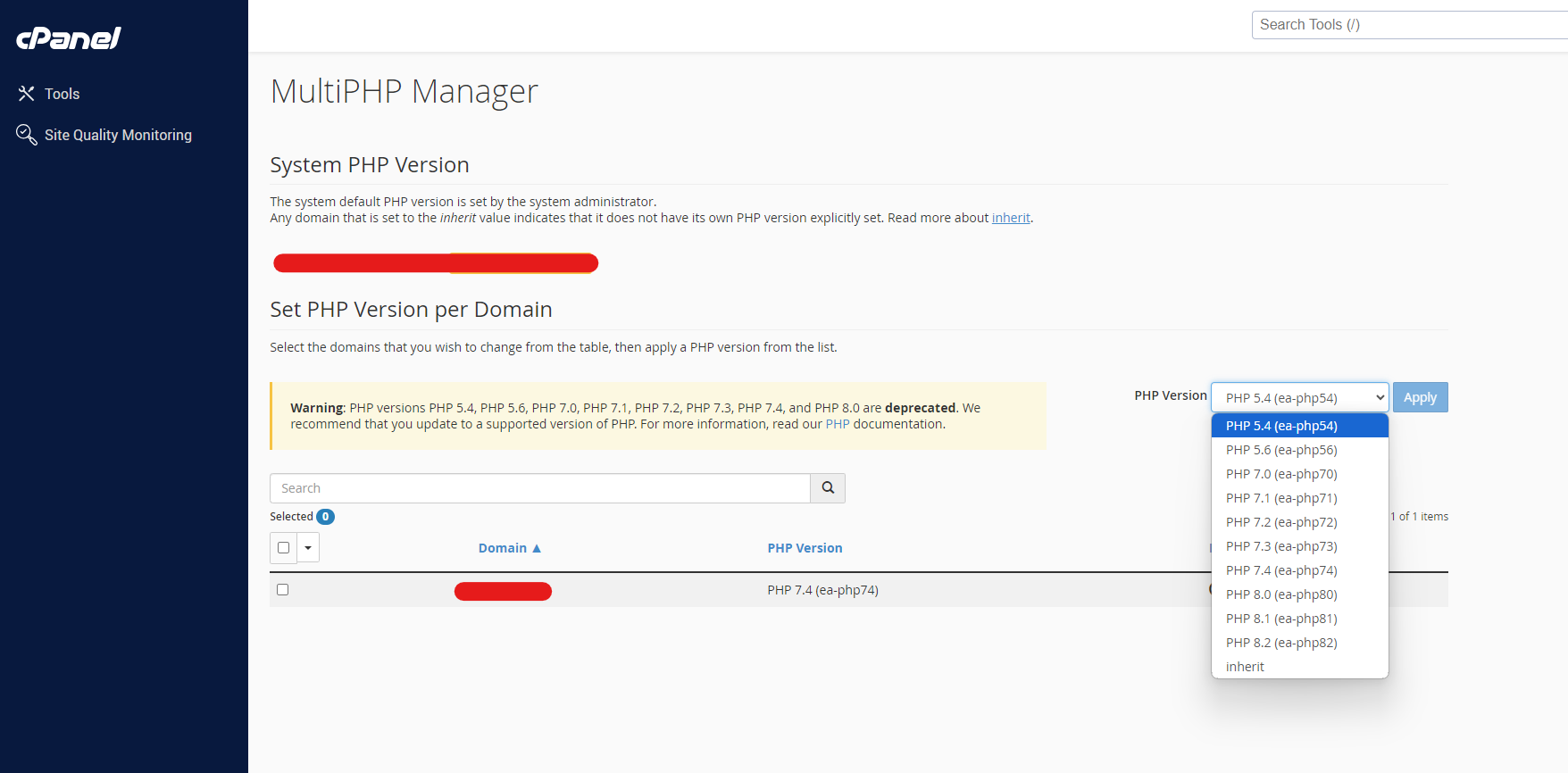Check the domain row checkbox
The image size is (1568, 773).
point(283,590)
